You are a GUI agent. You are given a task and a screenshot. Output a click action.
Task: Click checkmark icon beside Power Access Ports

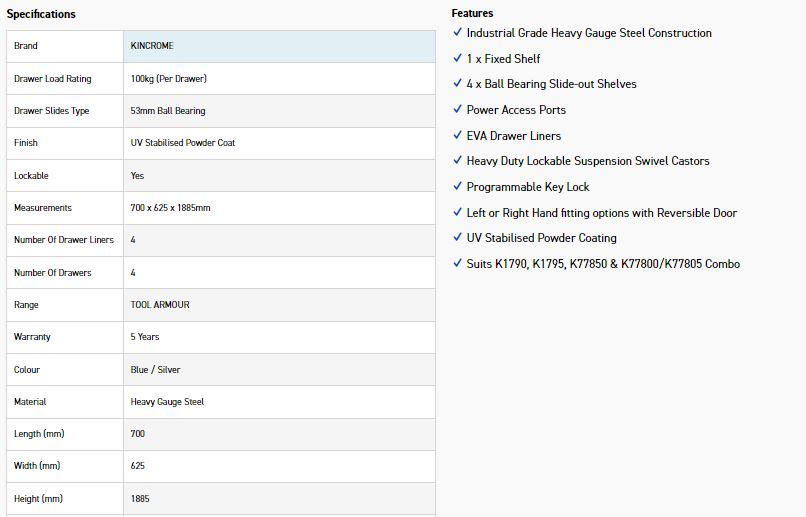click(457, 108)
